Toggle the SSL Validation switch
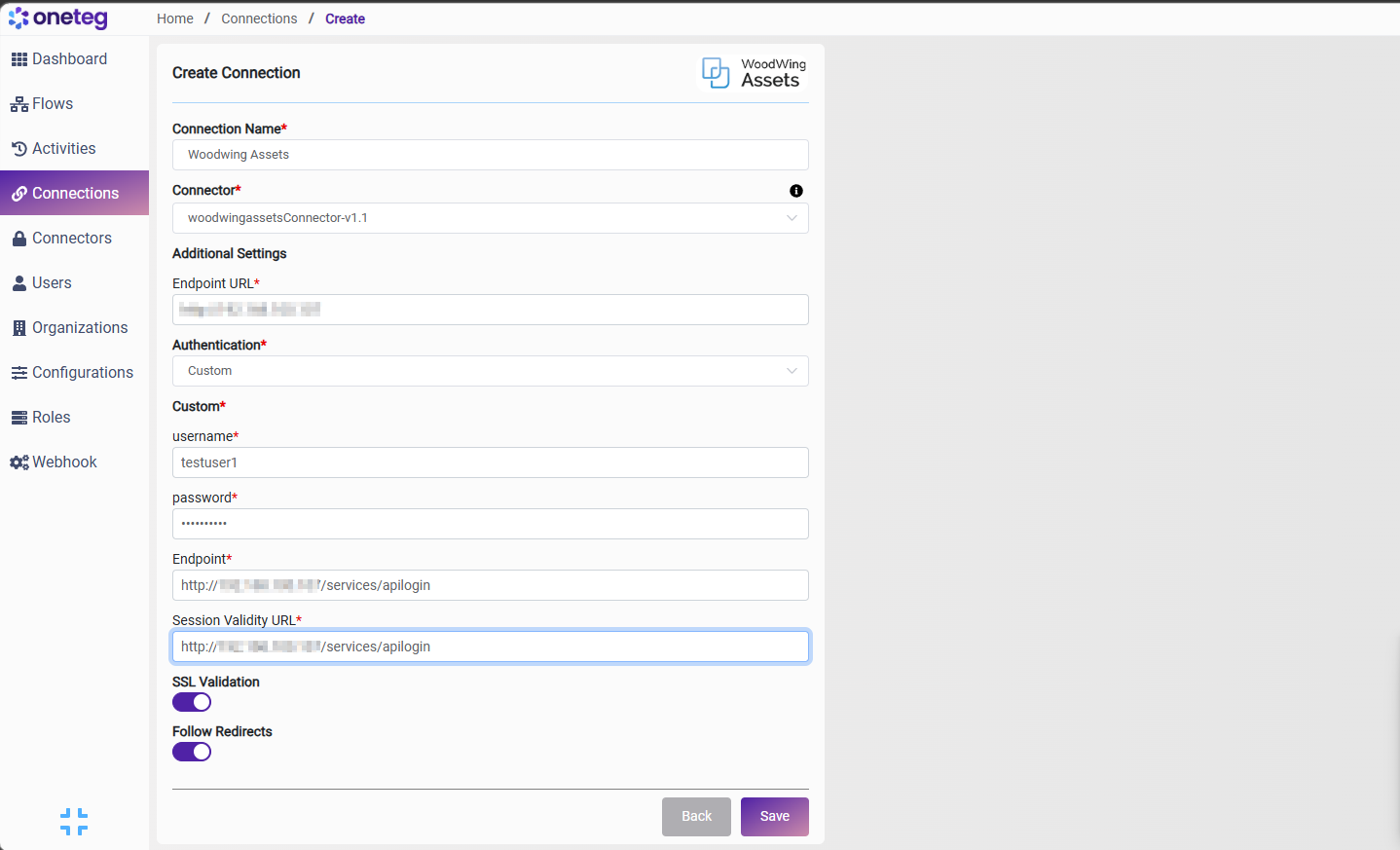The width and height of the screenshot is (1400, 850). click(x=192, y=702)
